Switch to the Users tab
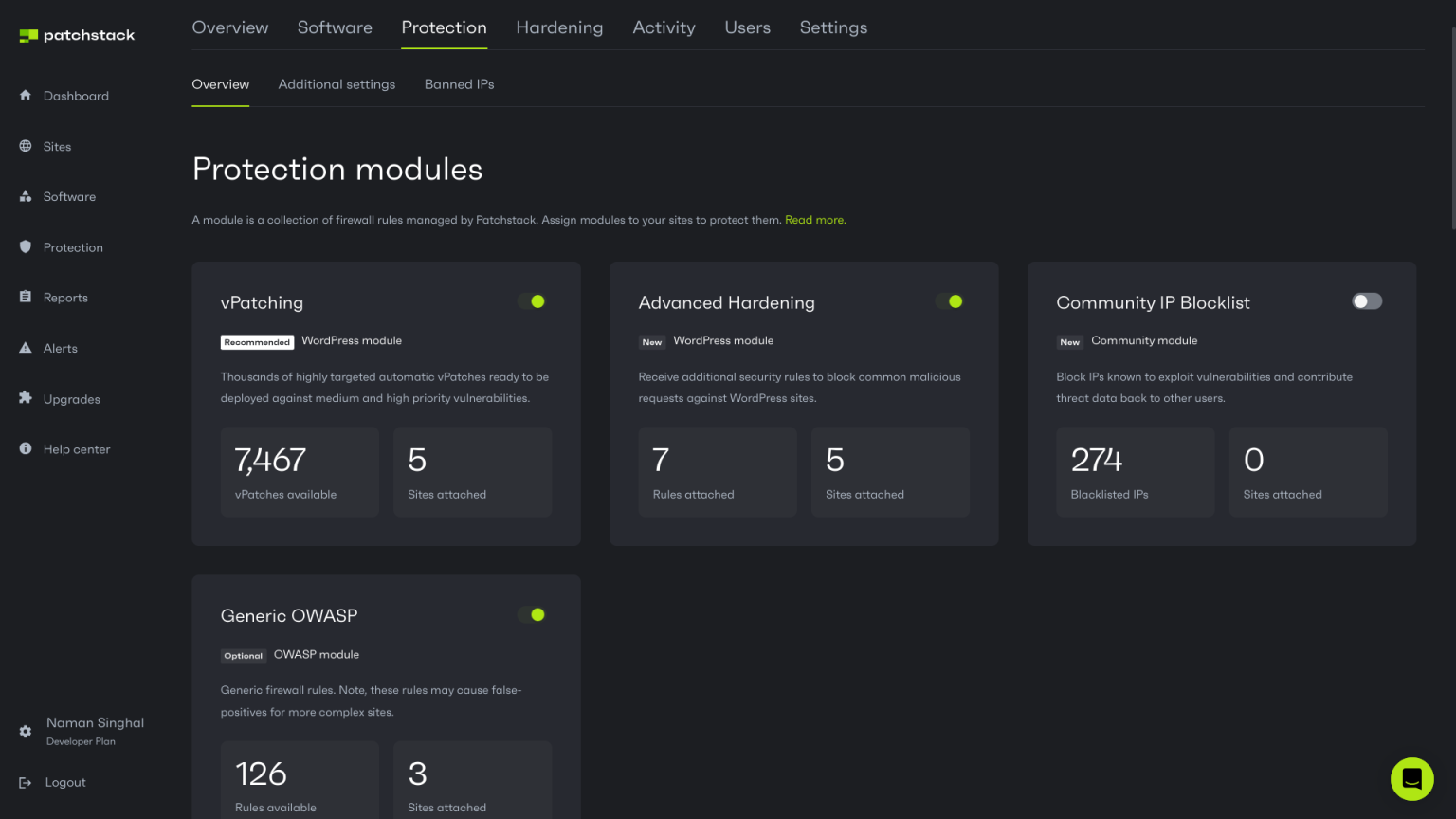This screenshot has height=819, width=1456. pyautogui.click(x=747, y=27)
